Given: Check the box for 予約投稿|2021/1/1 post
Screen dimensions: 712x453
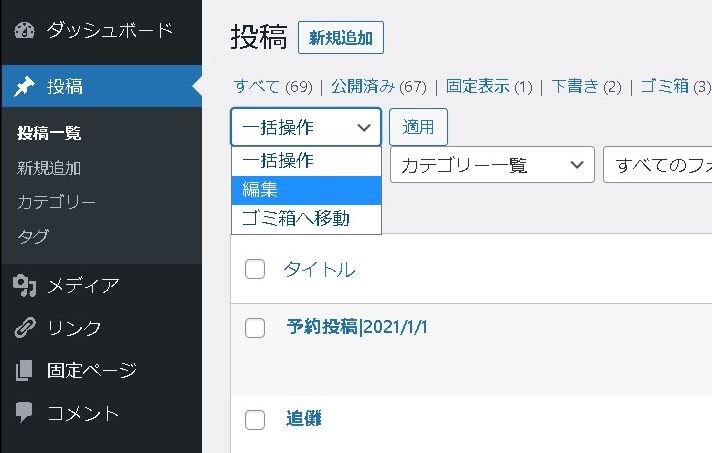Looking at the screenshot, I should point(255,328).
